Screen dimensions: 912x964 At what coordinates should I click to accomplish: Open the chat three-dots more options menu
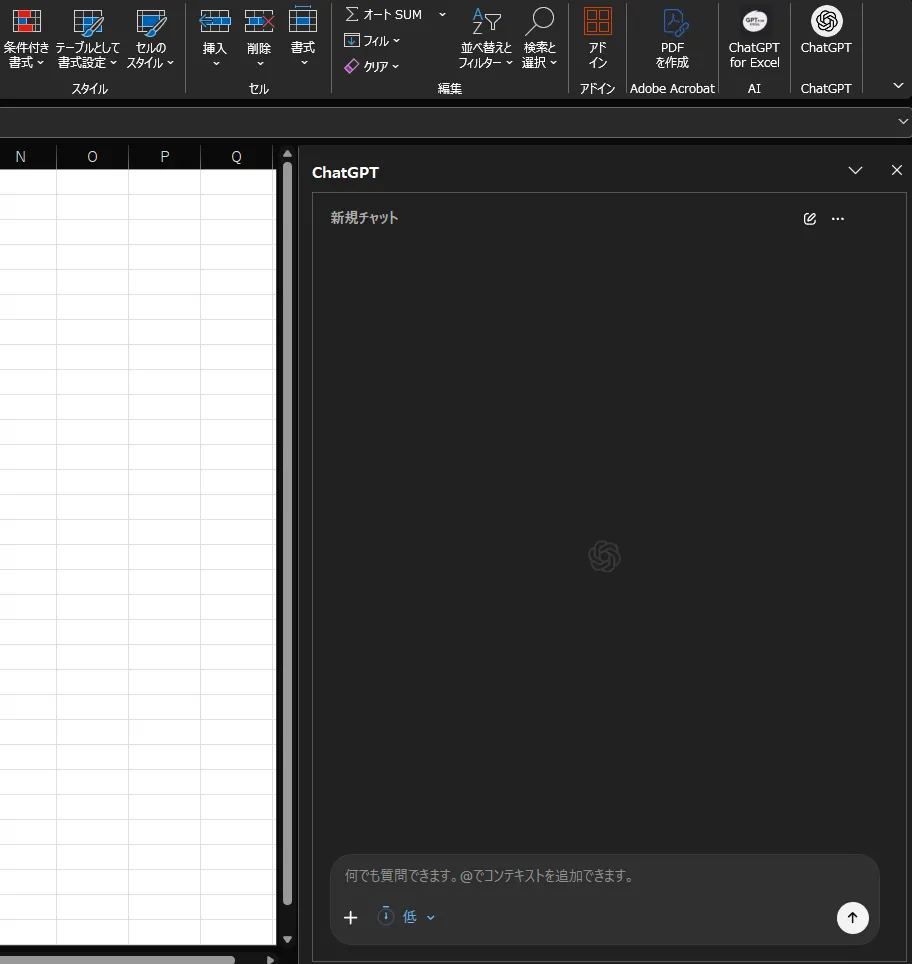click(x=838, y=219)
